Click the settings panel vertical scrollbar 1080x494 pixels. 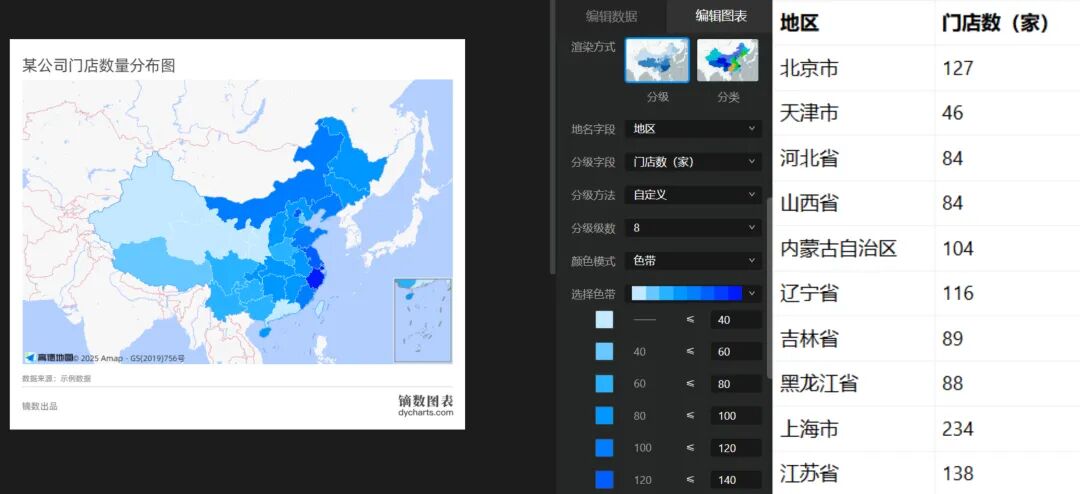point(769,288)
